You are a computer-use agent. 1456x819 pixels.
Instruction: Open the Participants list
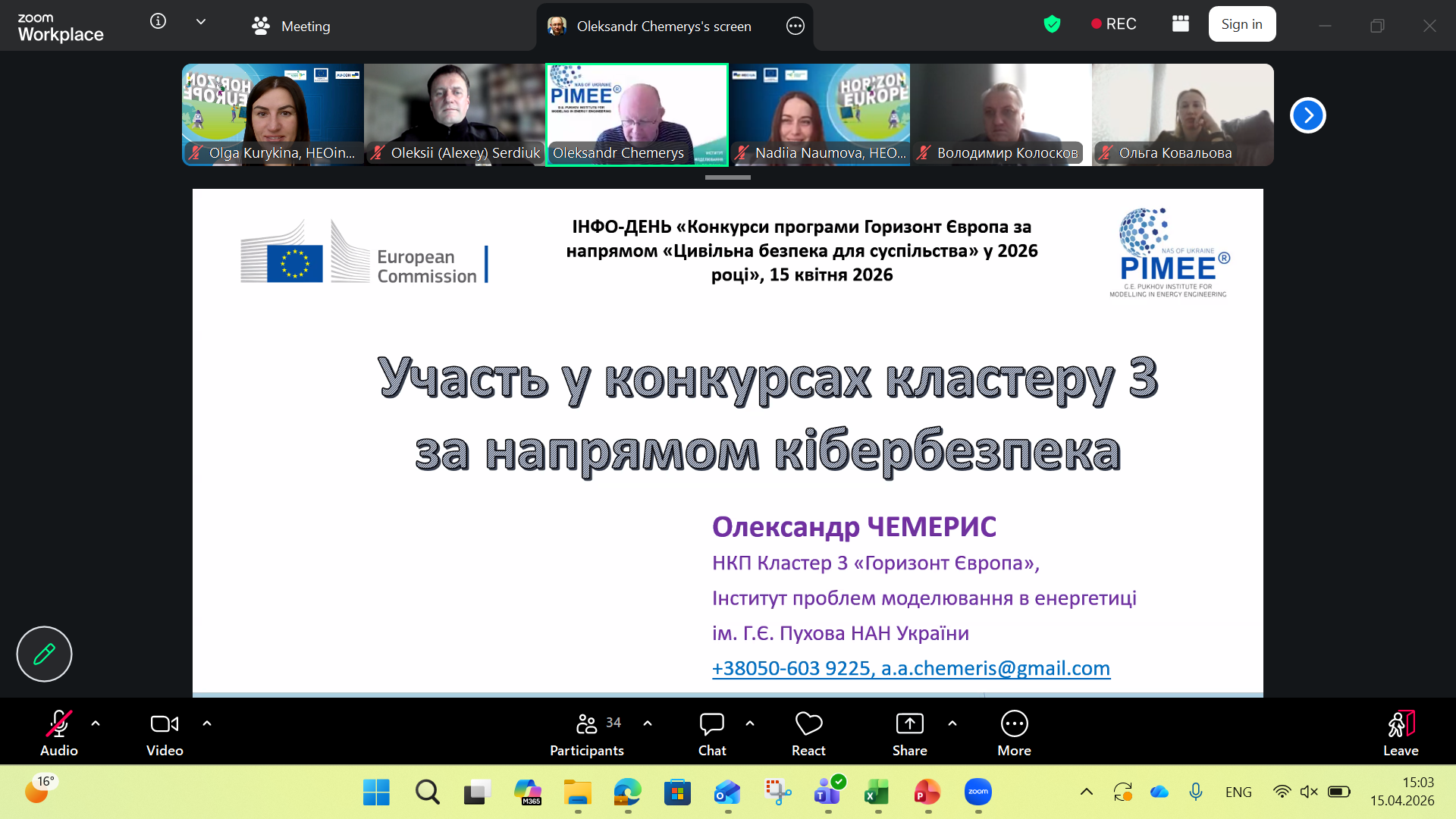click(586, 733)
